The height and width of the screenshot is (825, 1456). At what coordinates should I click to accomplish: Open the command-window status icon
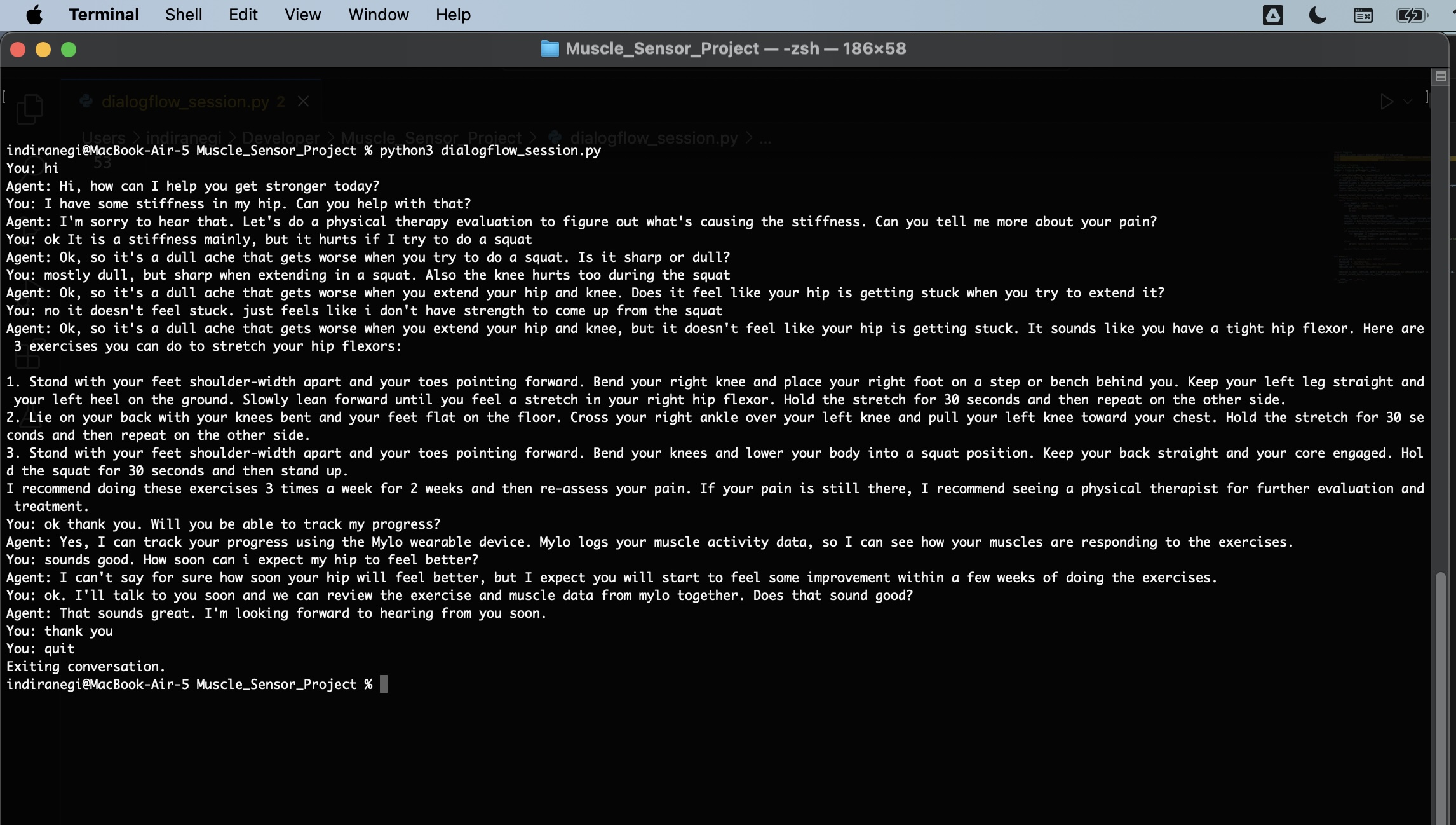(1363, 15)
